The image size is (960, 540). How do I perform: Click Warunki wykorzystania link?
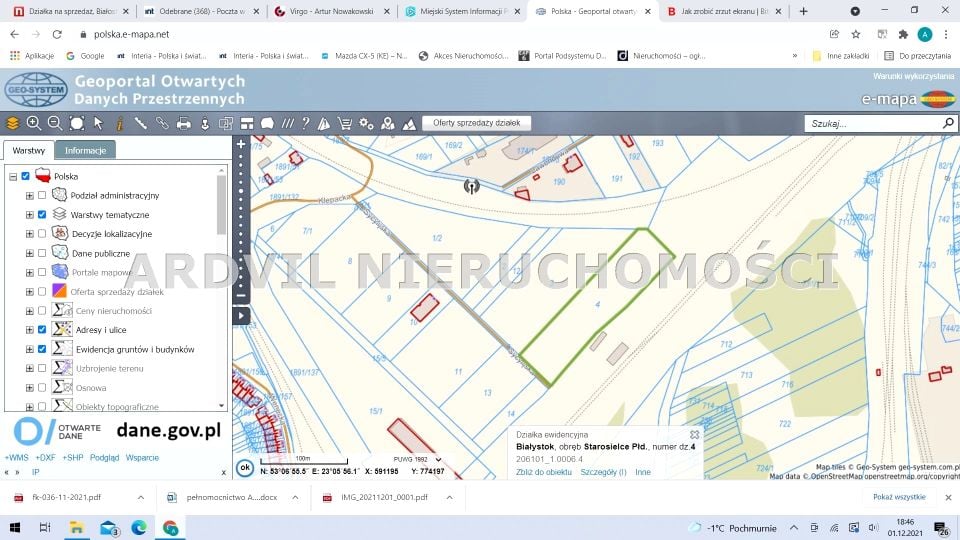click(913, 76)
